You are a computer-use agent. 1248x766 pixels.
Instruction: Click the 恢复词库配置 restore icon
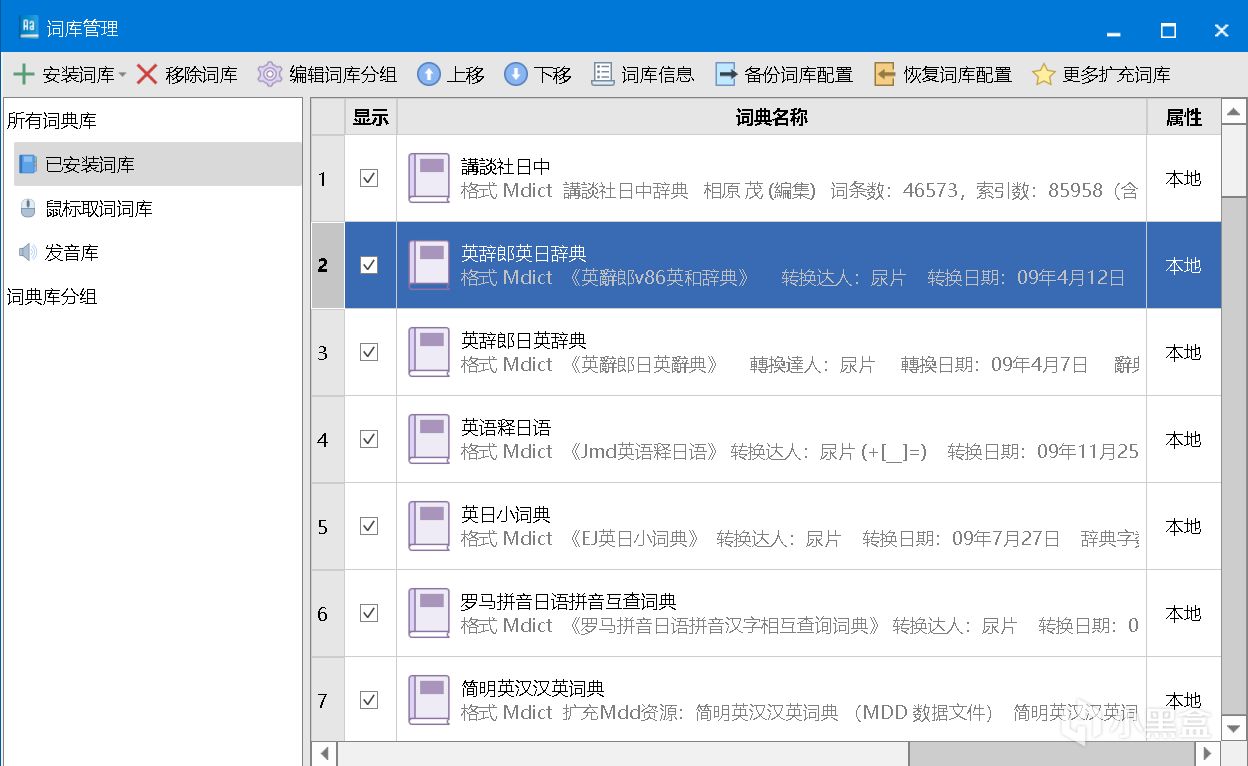(x=885, y=75)
